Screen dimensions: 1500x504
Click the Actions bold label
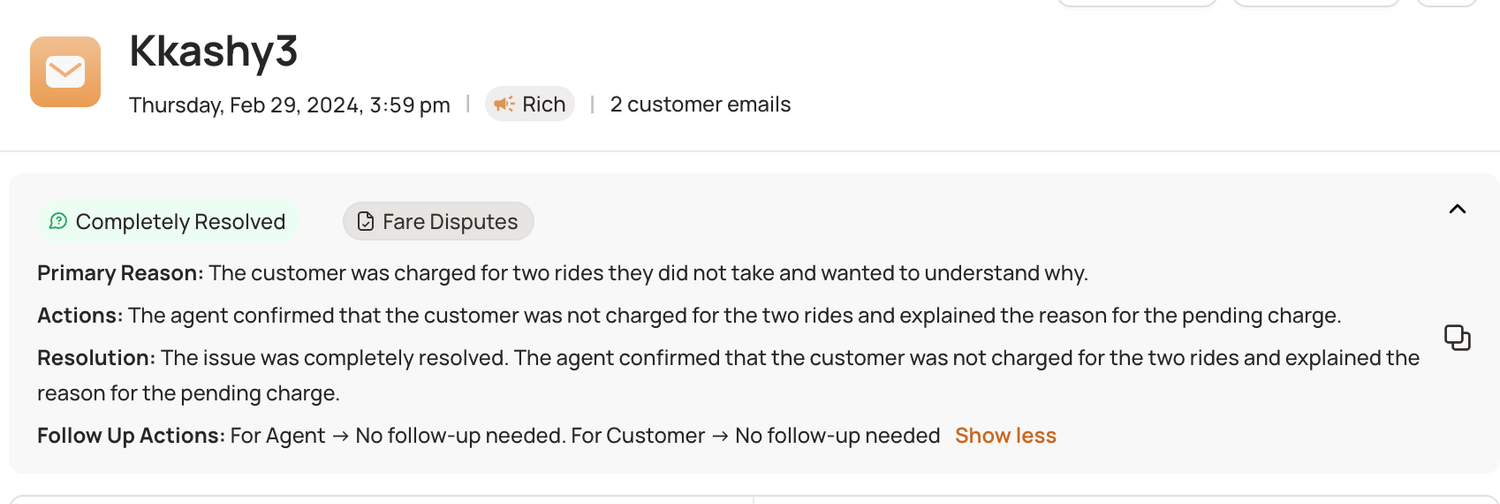point(80,316)
